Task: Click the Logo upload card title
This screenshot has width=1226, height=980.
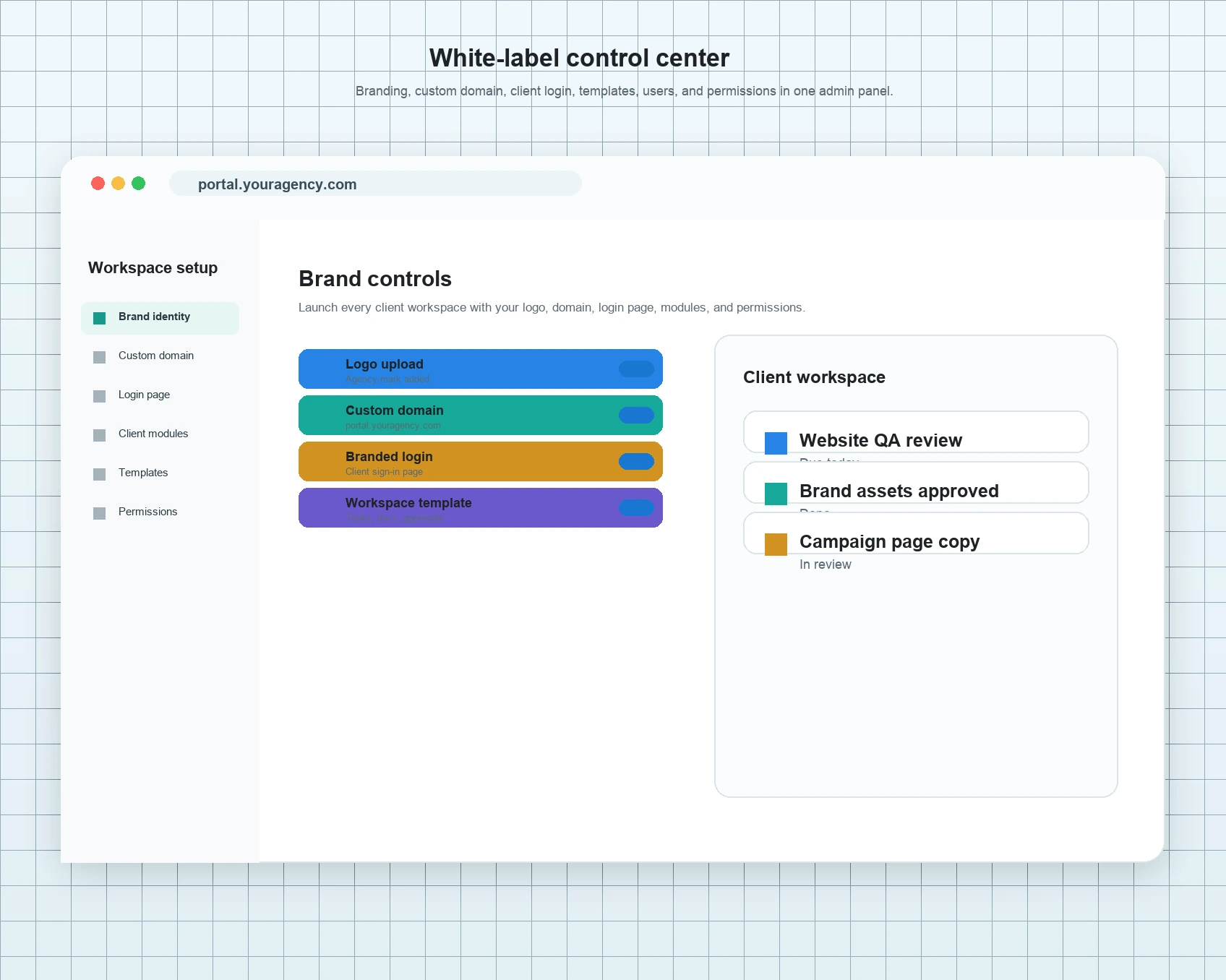Action: pyautogui.click(x=385, y=364)
